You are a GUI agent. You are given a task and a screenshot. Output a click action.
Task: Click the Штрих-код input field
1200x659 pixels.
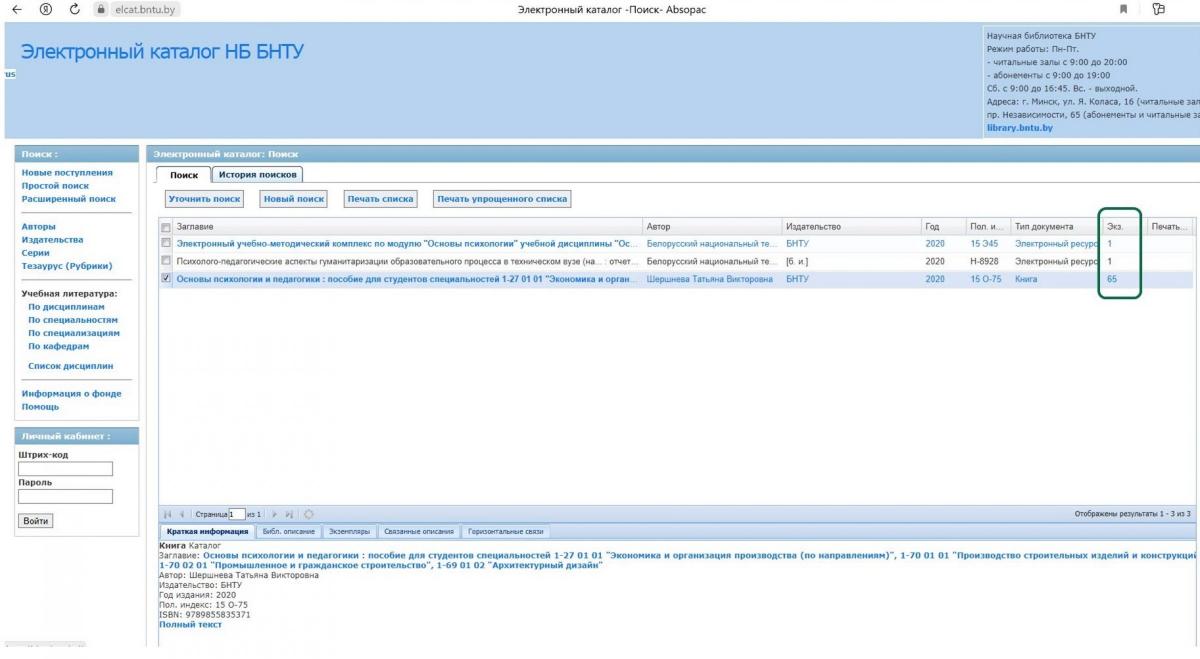click(x=65, y=469)
